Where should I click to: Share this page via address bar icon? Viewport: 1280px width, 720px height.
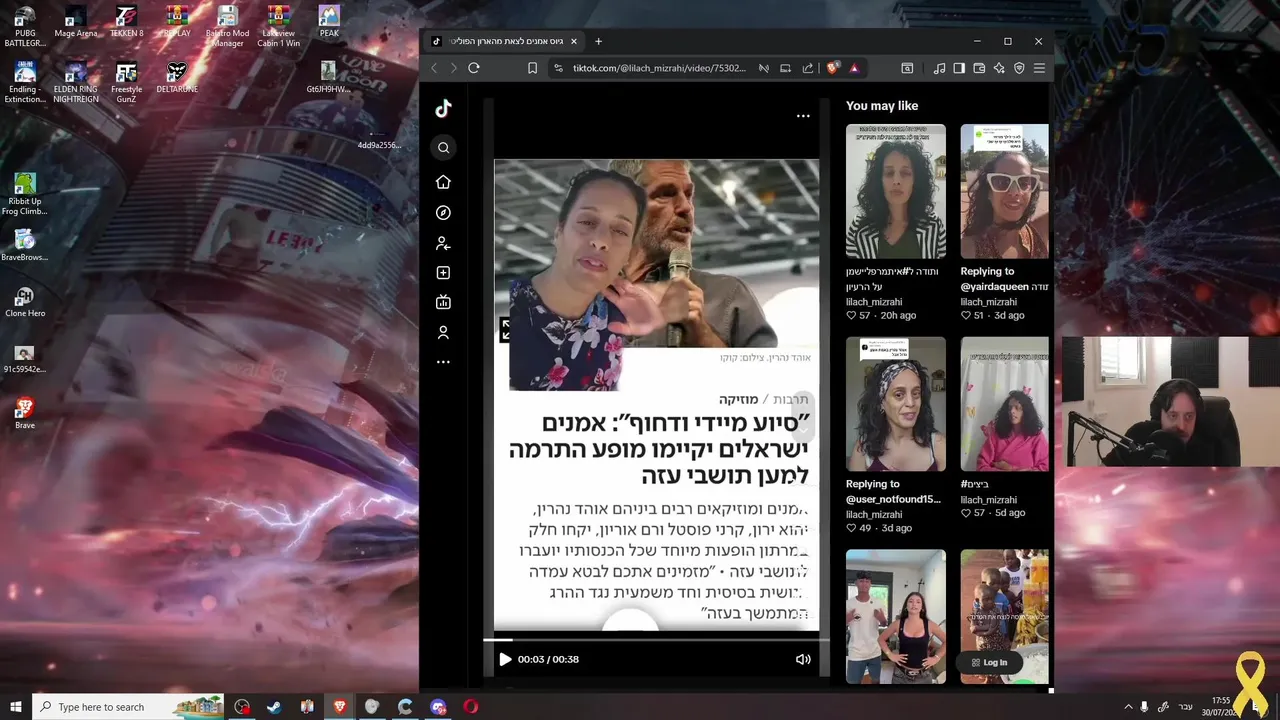click(x=808, y=68)
